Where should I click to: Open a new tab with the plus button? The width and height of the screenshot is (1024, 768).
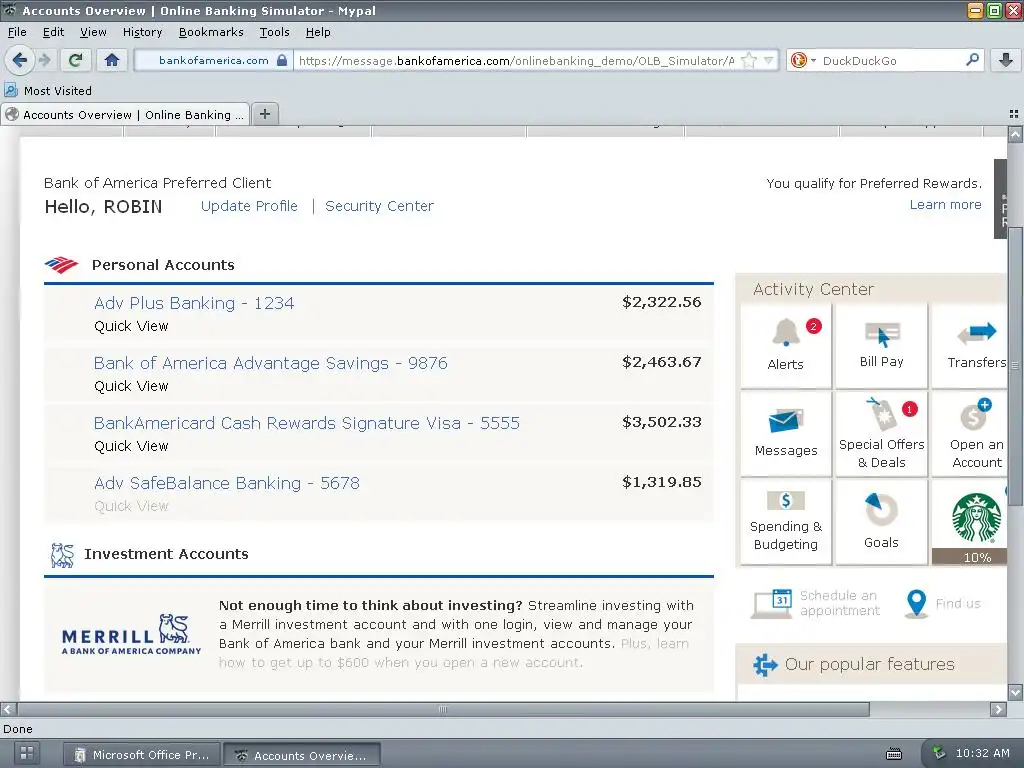264,114
